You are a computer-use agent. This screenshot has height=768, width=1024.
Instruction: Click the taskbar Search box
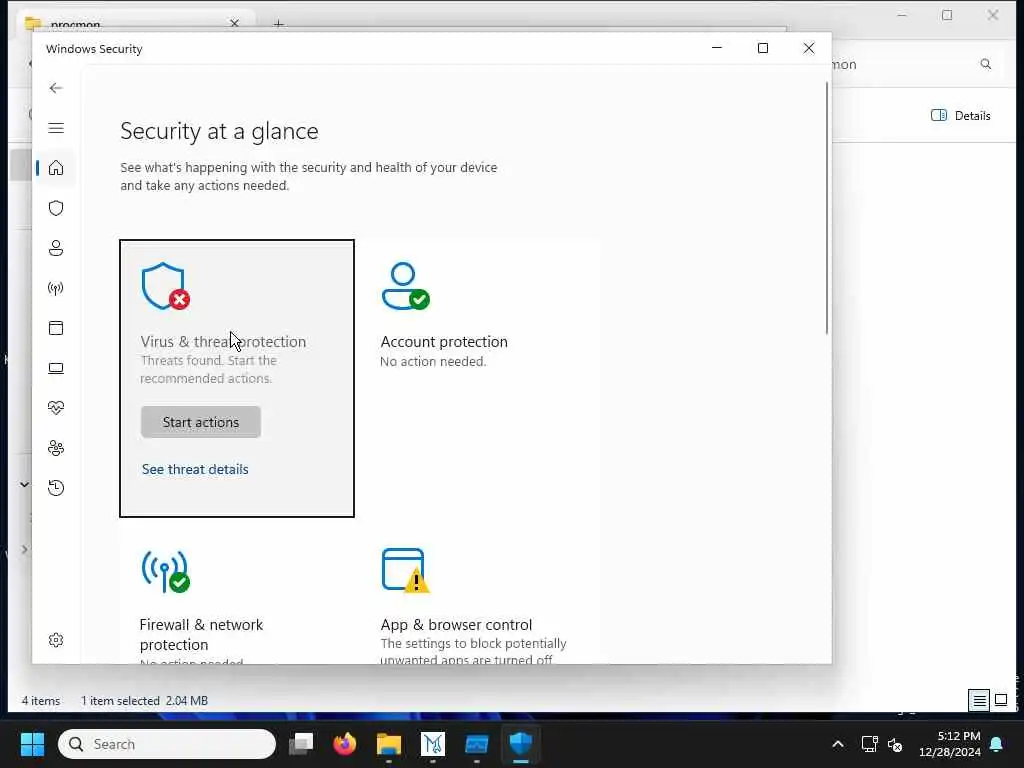click(x=167, y=744)
